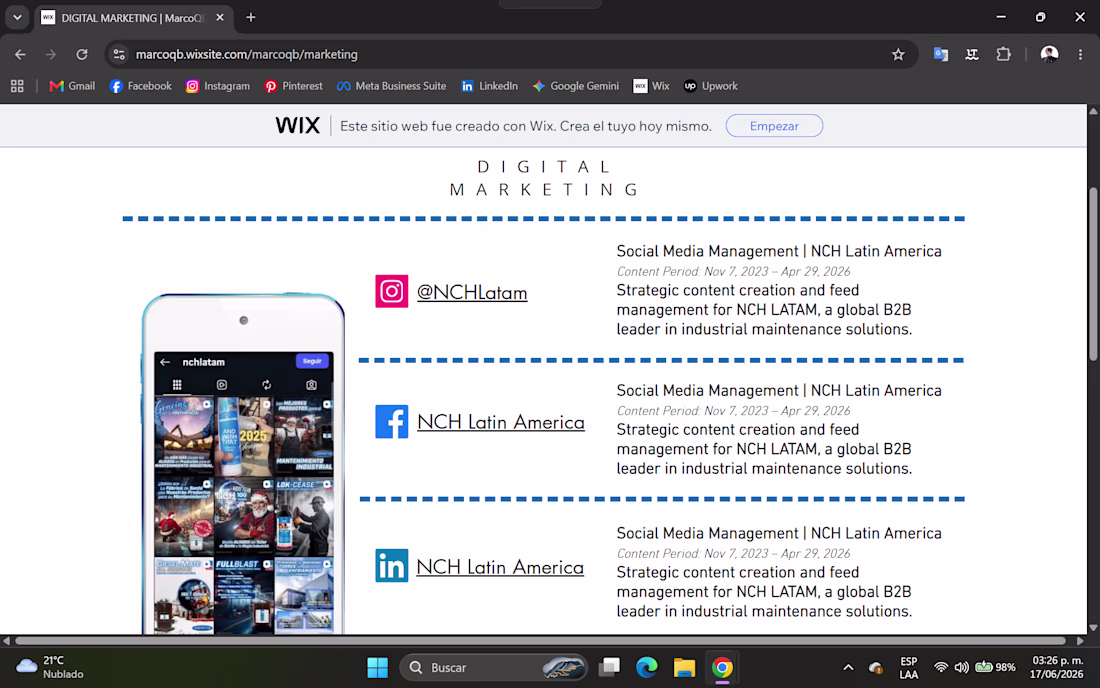The height and width of the screenshot is (688, 1100).
Task: Select reels icon in phone mockup
Action: 222,385
